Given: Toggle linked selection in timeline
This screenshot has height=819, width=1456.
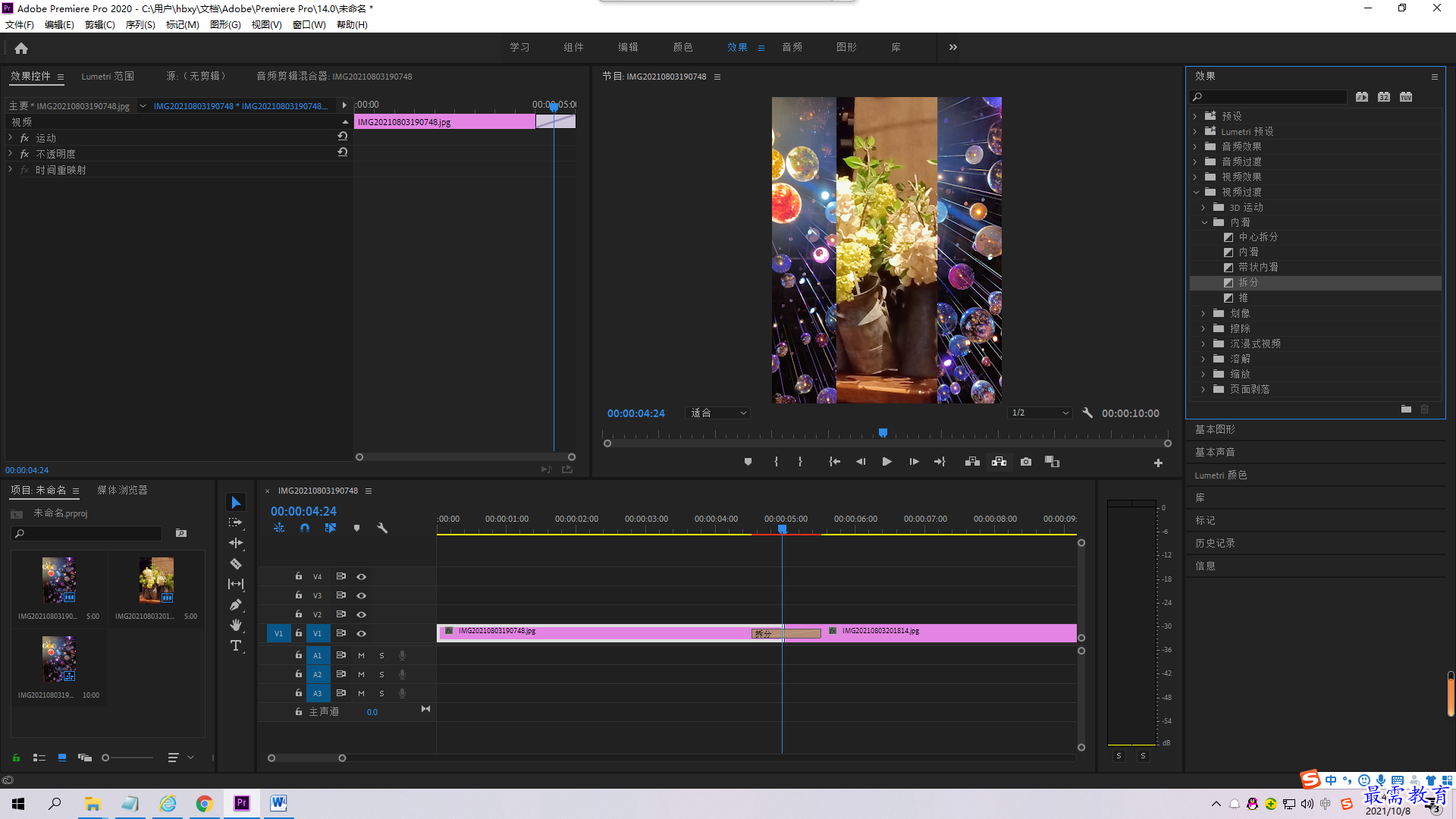Looking at the screenshot, I should pyautogui.click(x=331, y=528).
